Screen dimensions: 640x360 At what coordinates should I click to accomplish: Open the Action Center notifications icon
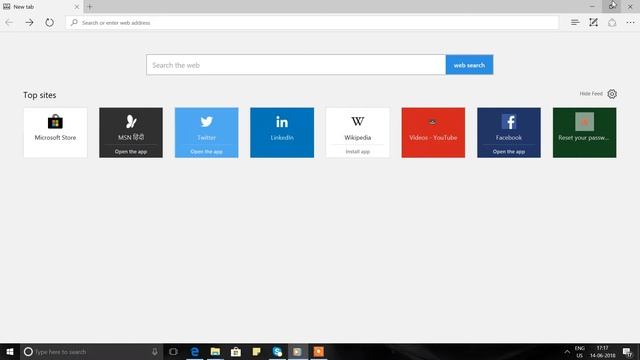pyautogui.click(x=627, y=351)
